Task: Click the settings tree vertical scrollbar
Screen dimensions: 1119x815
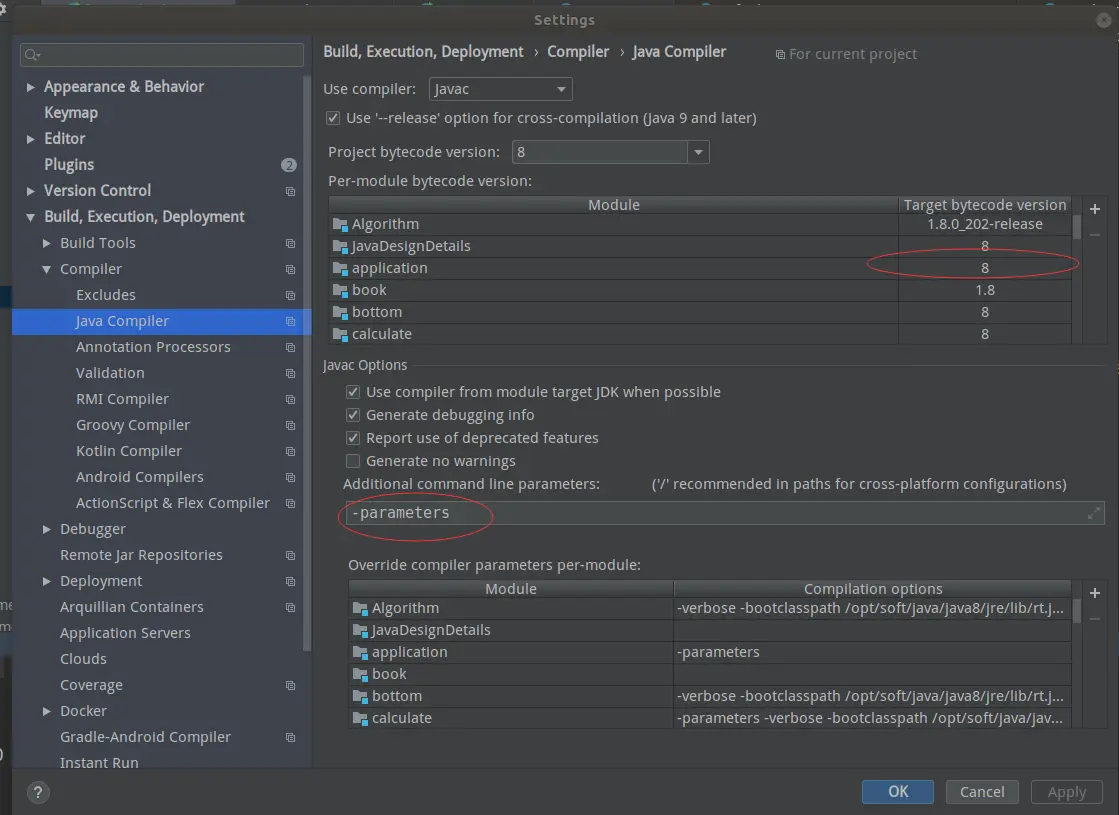Action: [x=307, y=364]
